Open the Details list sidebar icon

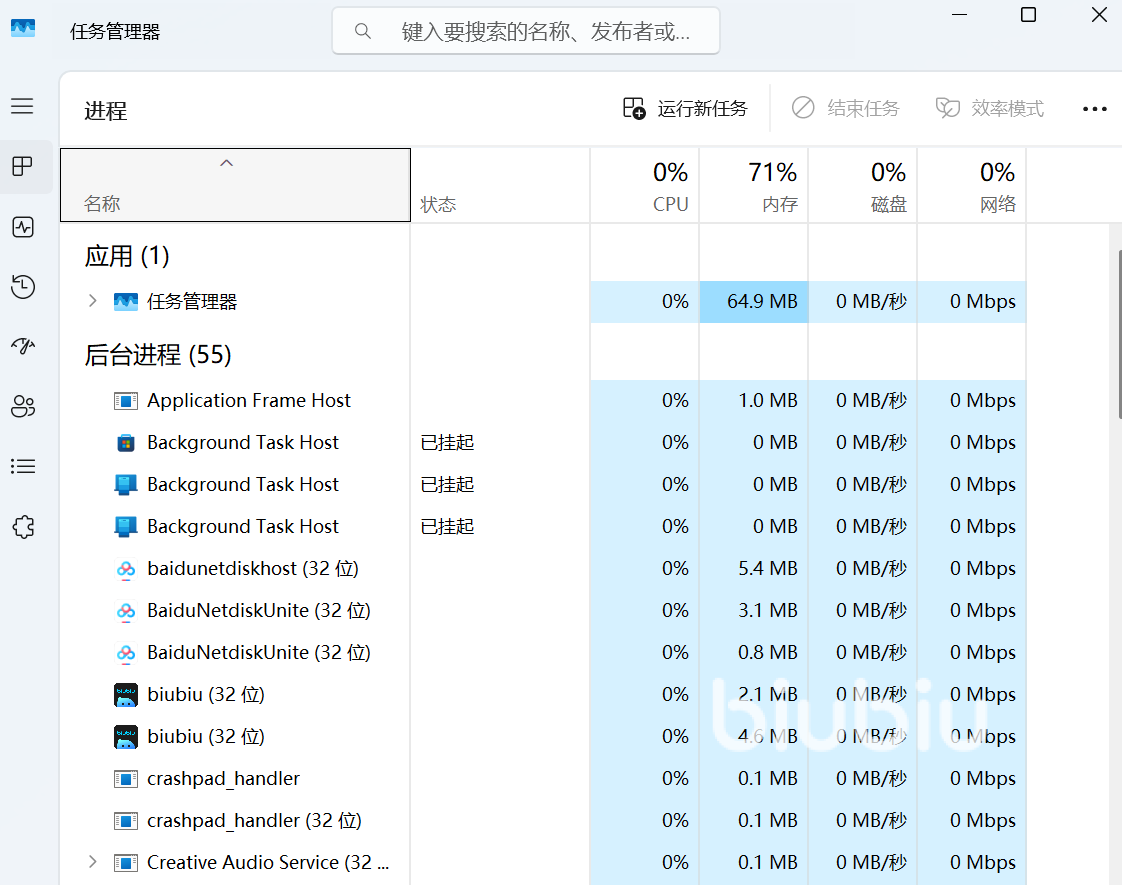point(22,466)
